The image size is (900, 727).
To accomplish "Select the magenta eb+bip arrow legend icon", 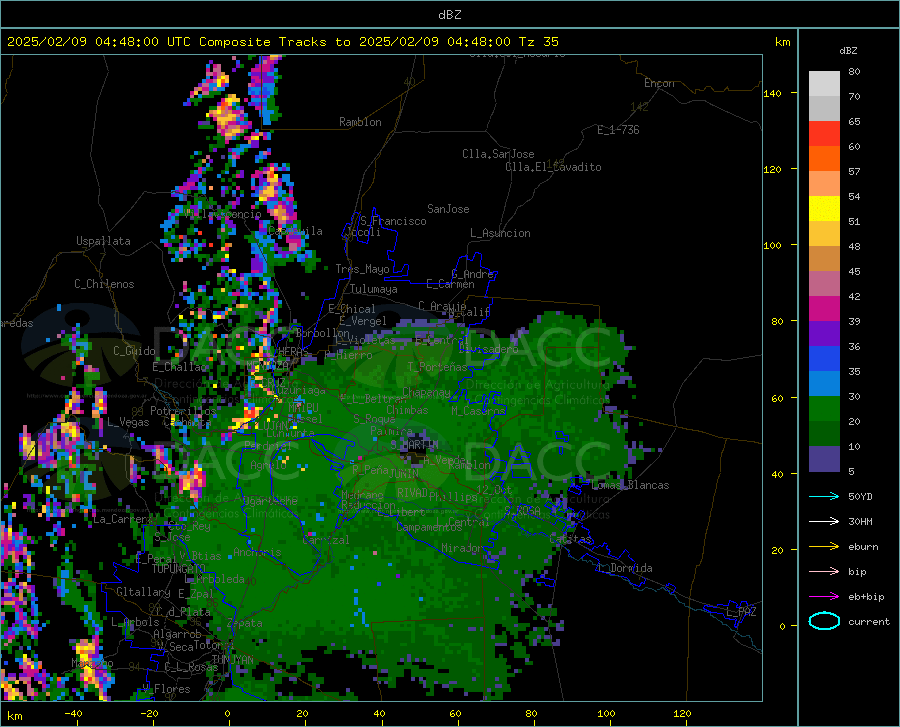I will pos(824,597).
